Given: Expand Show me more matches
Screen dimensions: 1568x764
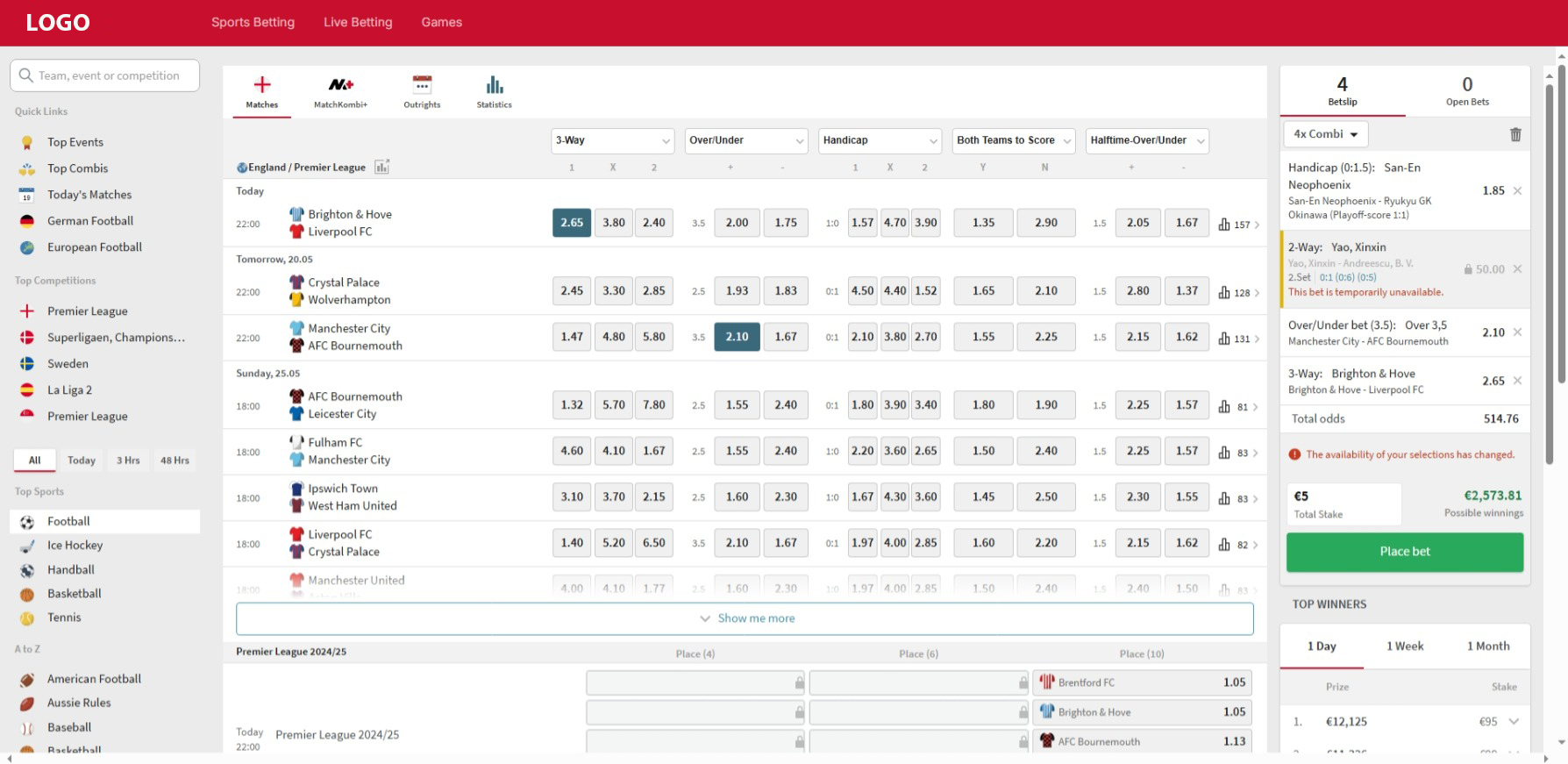Looking at the screenshot, I should [745, 618].
